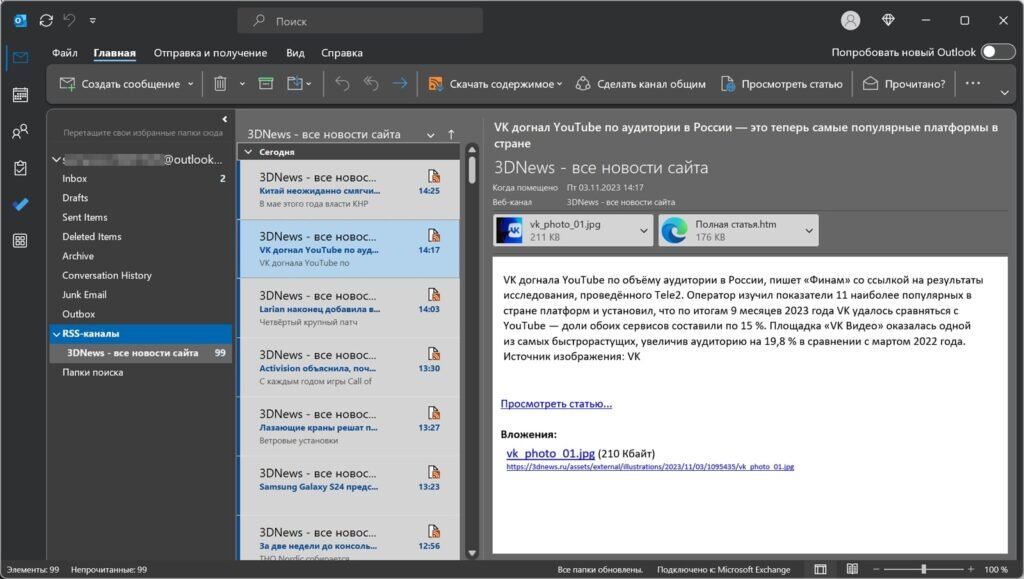Click Создать сообщение button
Screen dimensions: 1024x579
[120, 84]
